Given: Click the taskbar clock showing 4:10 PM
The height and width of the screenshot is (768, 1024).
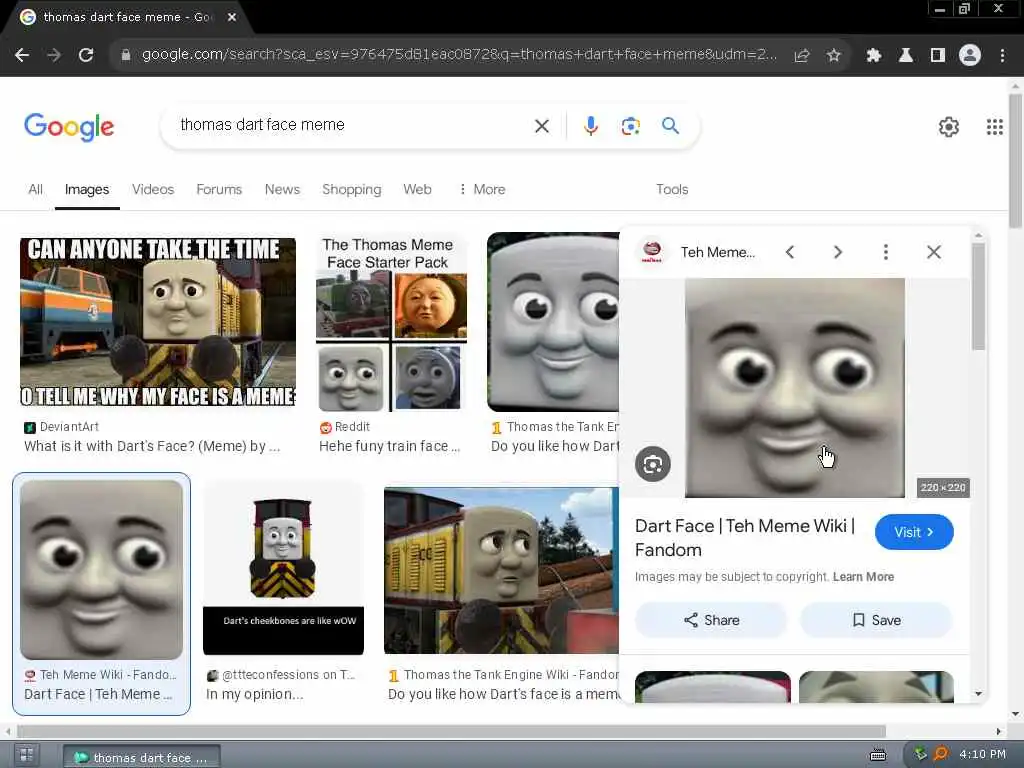Looking at the screenshot, I should point(982,755).
